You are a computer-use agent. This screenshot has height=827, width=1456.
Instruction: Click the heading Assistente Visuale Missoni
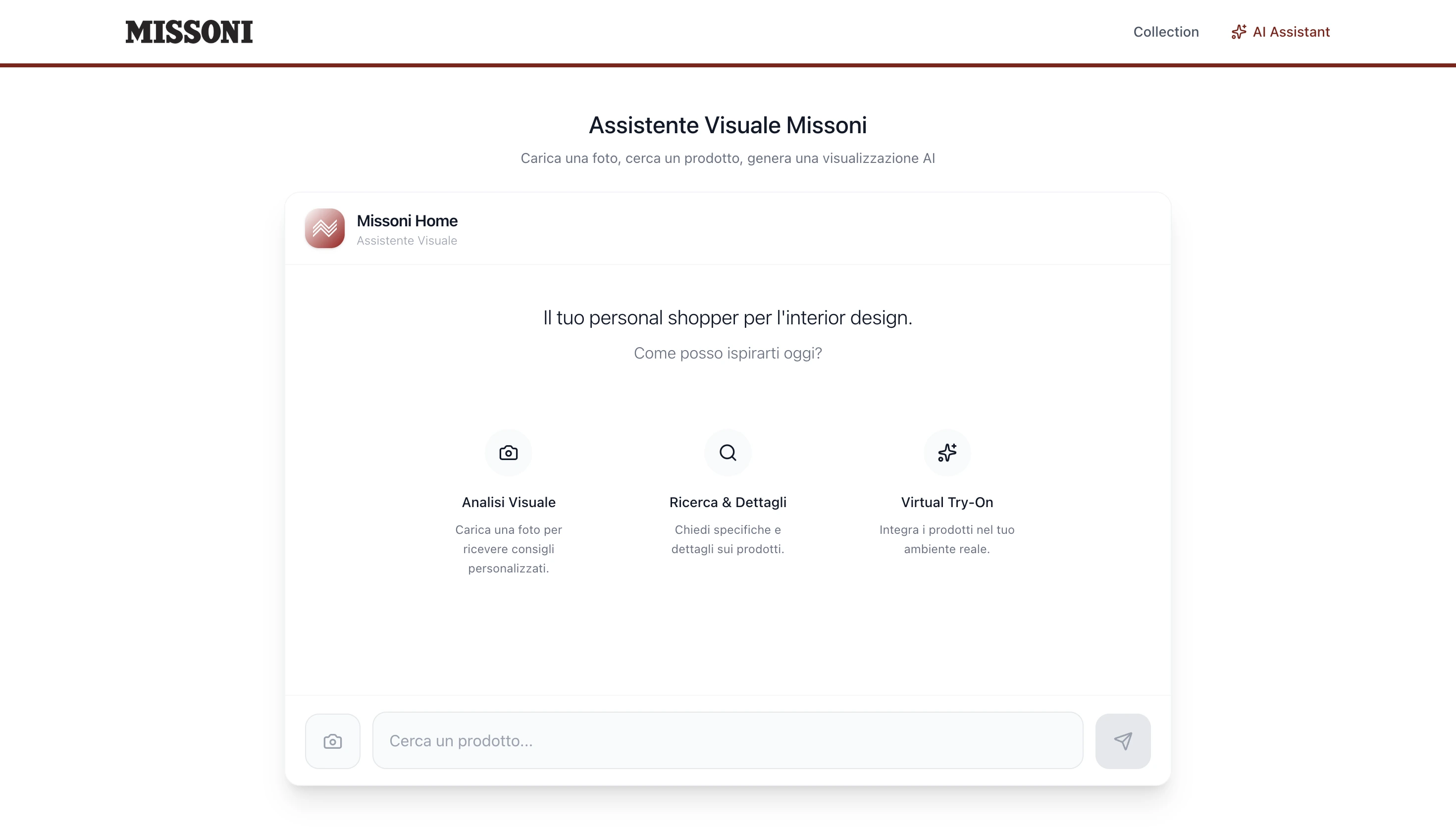[x=728, y=125]
